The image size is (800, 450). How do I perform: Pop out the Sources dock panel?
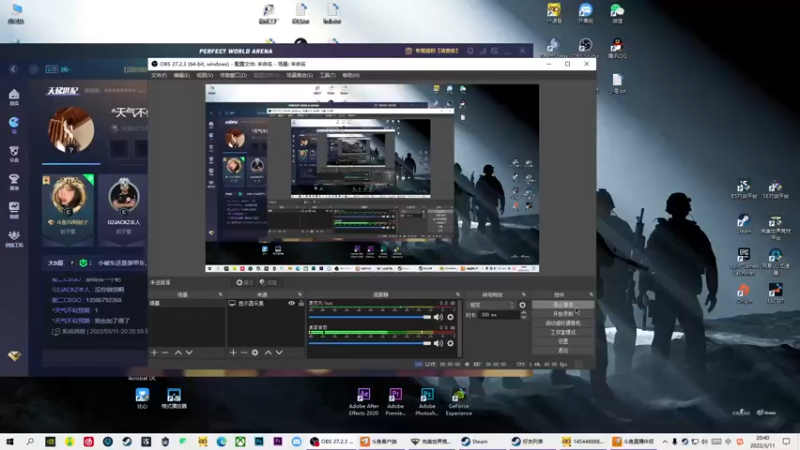pos(299,294)
